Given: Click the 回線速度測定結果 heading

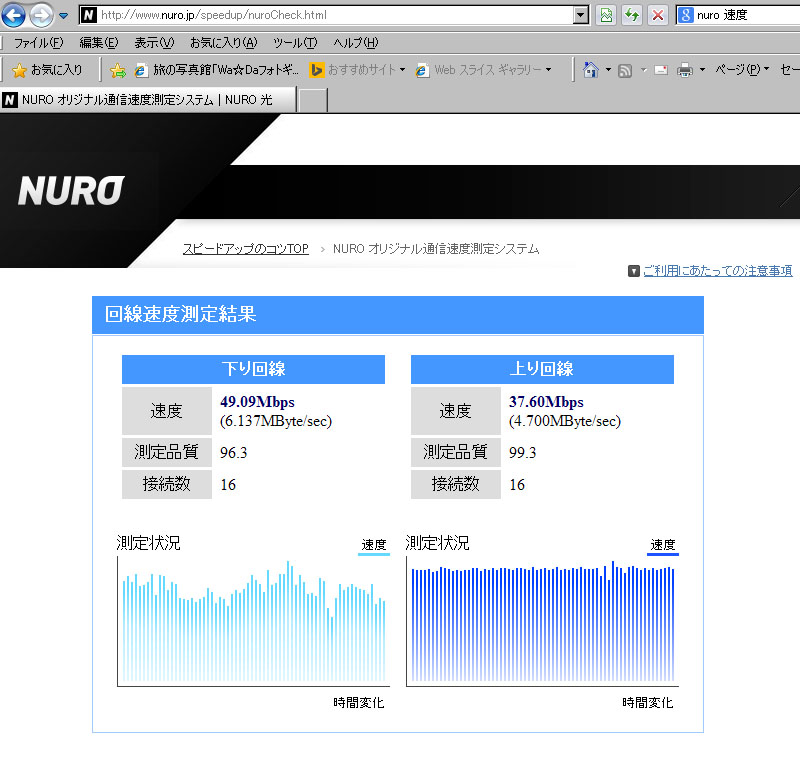Looking at the screenshot, I should click(181, 314).
